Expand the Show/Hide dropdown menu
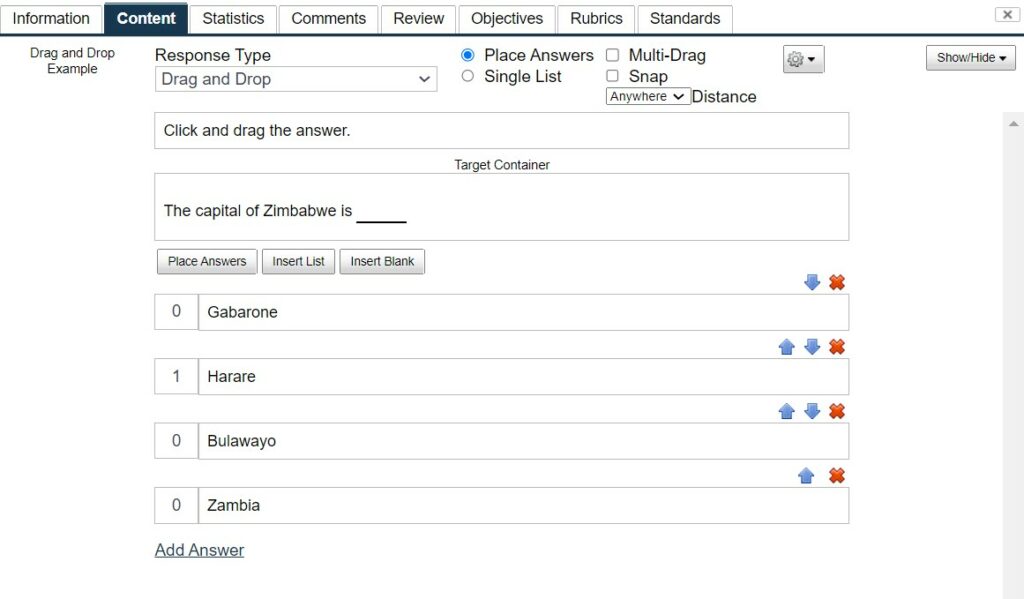This screenshot has height=599, width=1024. coord(970,57)
